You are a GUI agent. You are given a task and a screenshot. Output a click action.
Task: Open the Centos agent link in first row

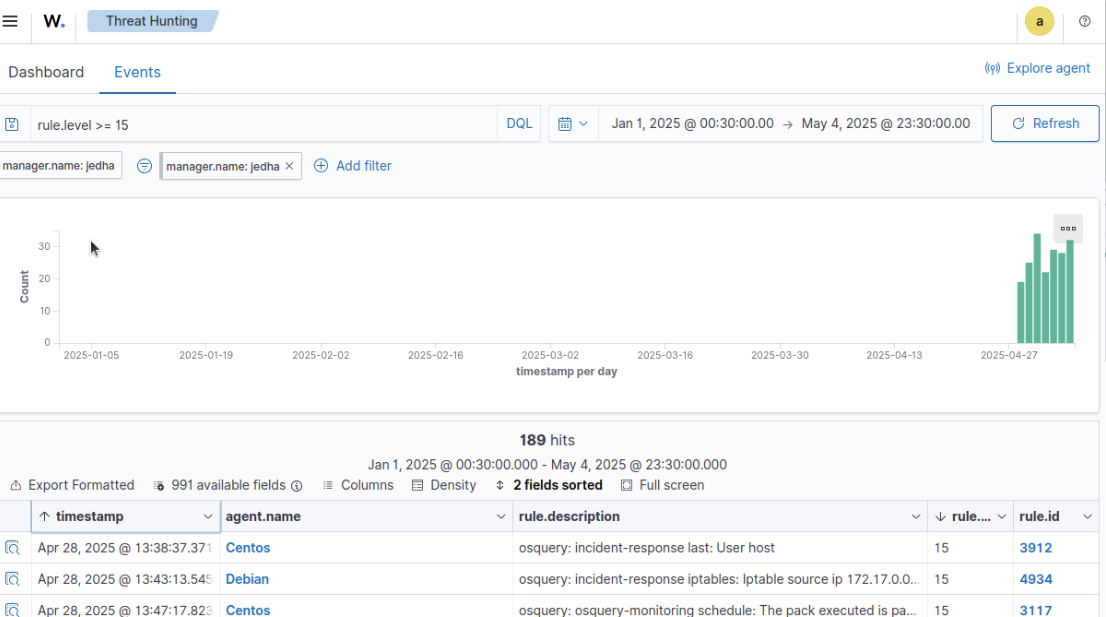point(248,548)
